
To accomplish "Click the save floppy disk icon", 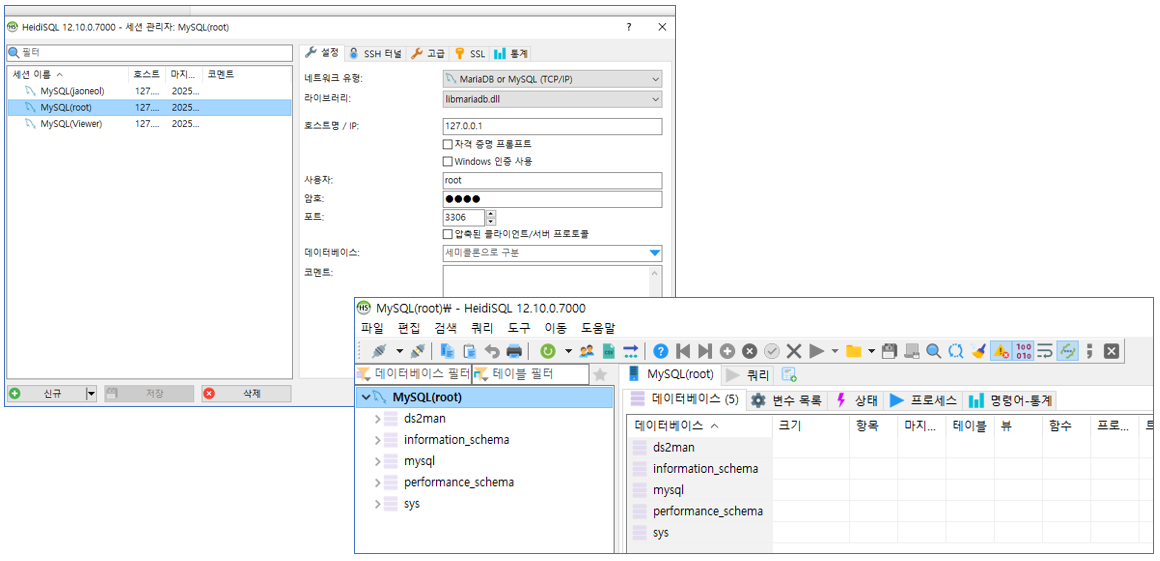I will pos(891,351).
